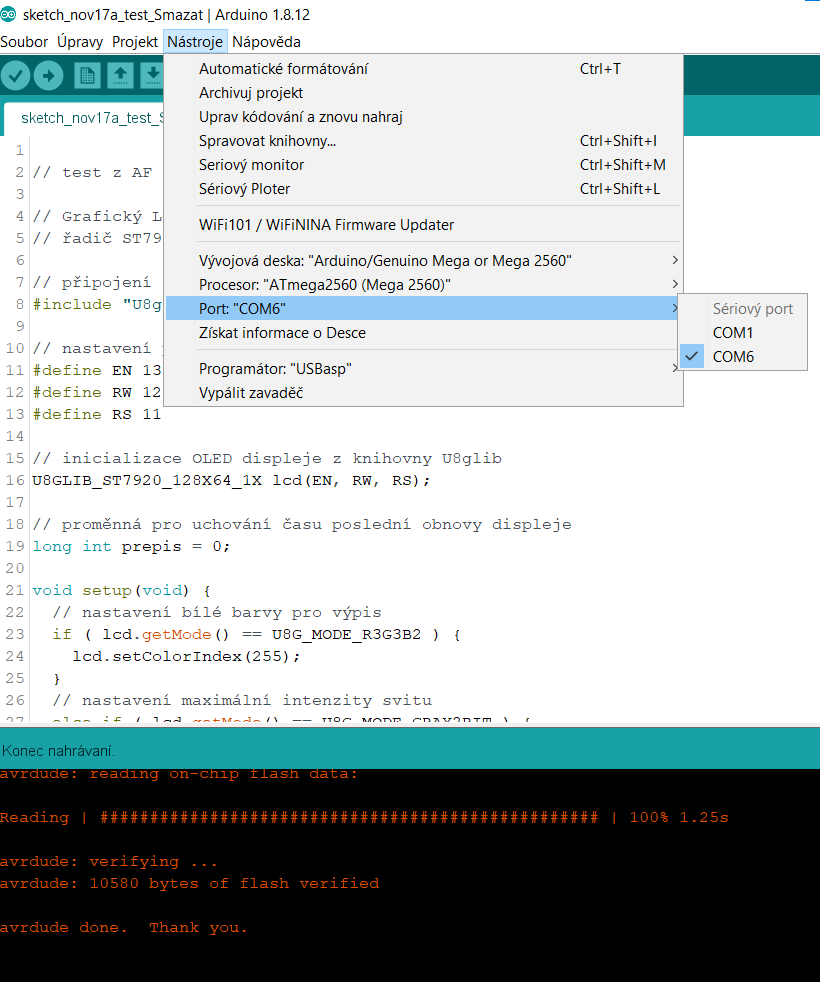This screenshot has height=982, width=820.
Task: Open the Nápověda menu
Action: pyautogui.click(x=266, y=42)
